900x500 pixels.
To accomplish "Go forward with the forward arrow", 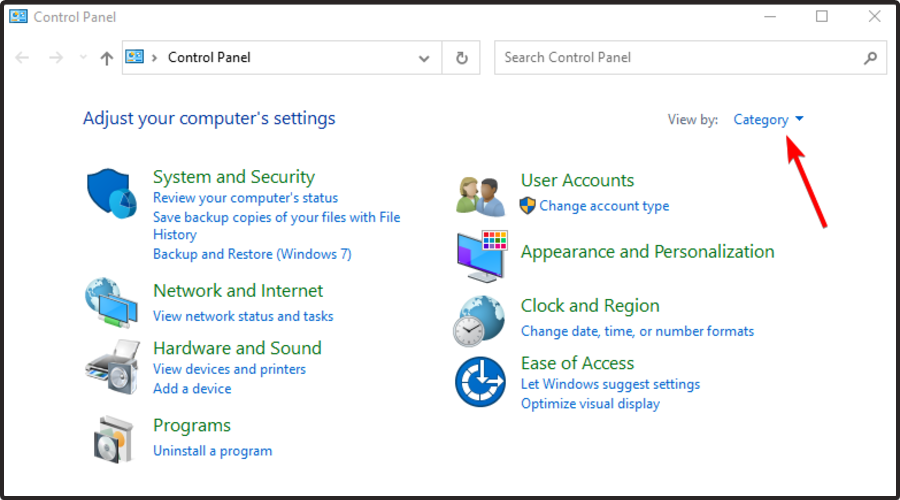I will click(x=56, y=57).
